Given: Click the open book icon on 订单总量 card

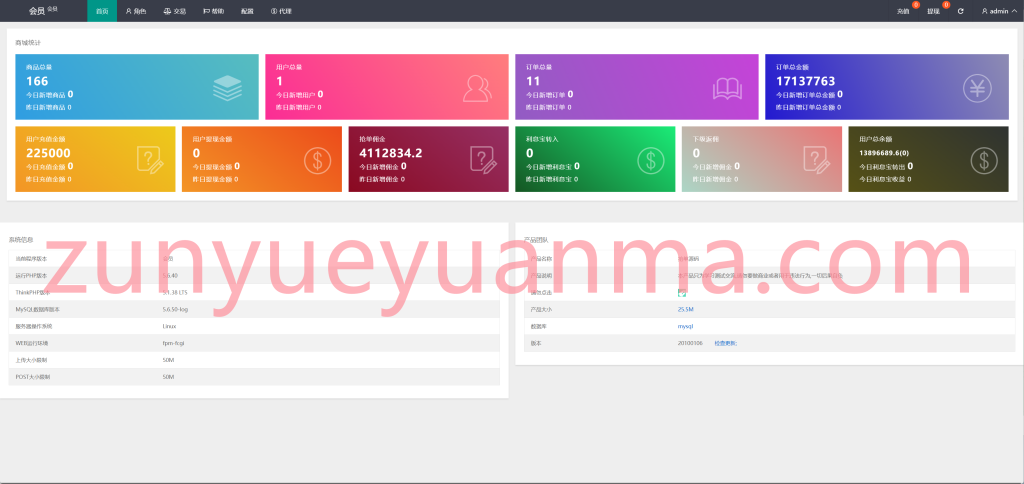Looking at the screenshot, I should pyautogui.click(x=727, y=88).
